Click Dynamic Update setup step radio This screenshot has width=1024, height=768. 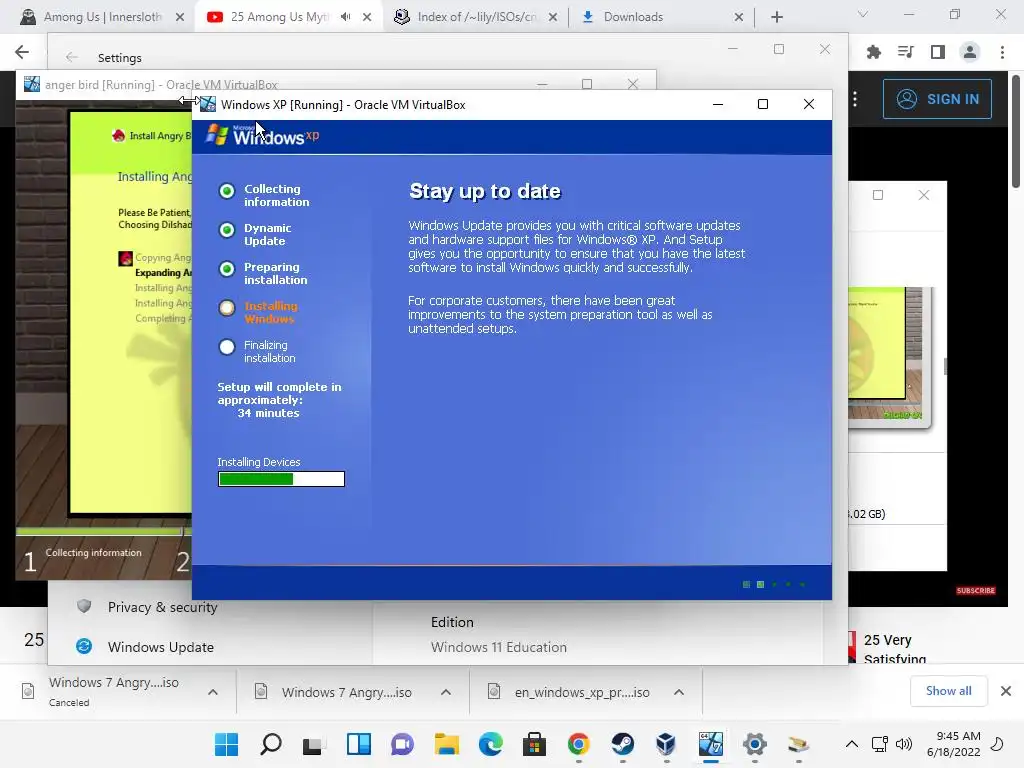tap(227, 230)
